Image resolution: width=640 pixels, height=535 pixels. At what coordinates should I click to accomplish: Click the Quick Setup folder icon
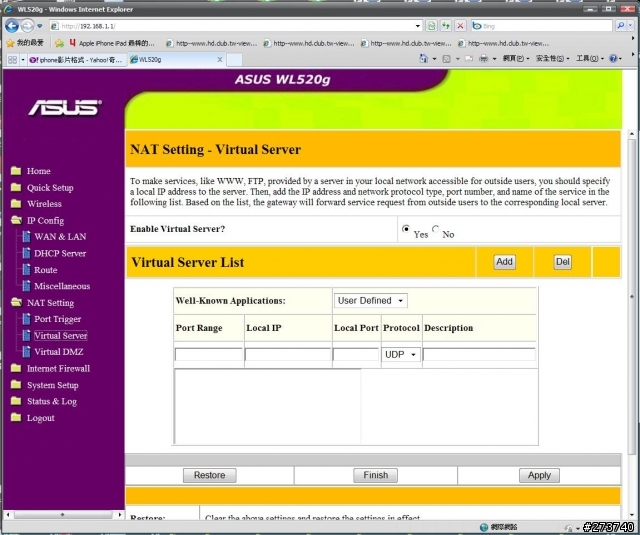tap(16, 187)
